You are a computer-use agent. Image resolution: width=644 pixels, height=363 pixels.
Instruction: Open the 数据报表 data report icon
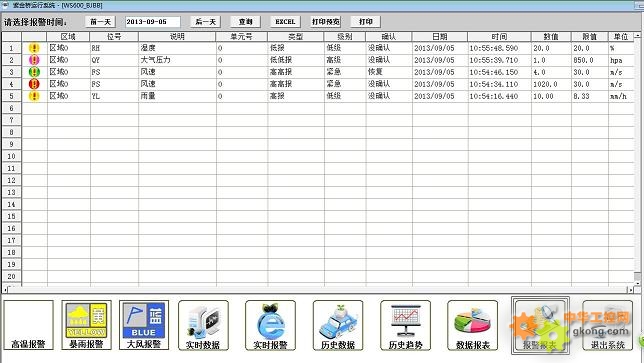point(472,325)
